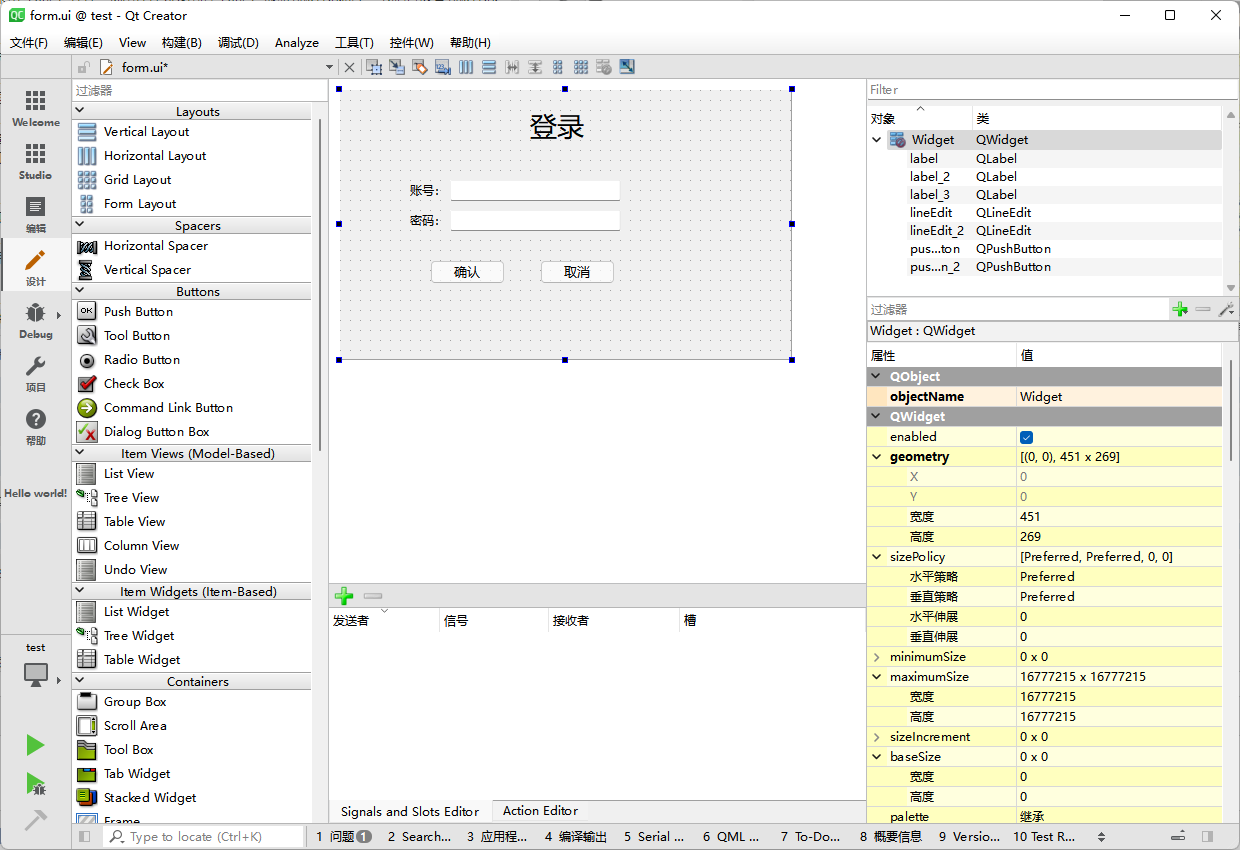Apply Lay Out Horizontally in Splitter icon
Image resolution: width=1240 pixels, height=850 pixels.
click(x=512, y=67)
